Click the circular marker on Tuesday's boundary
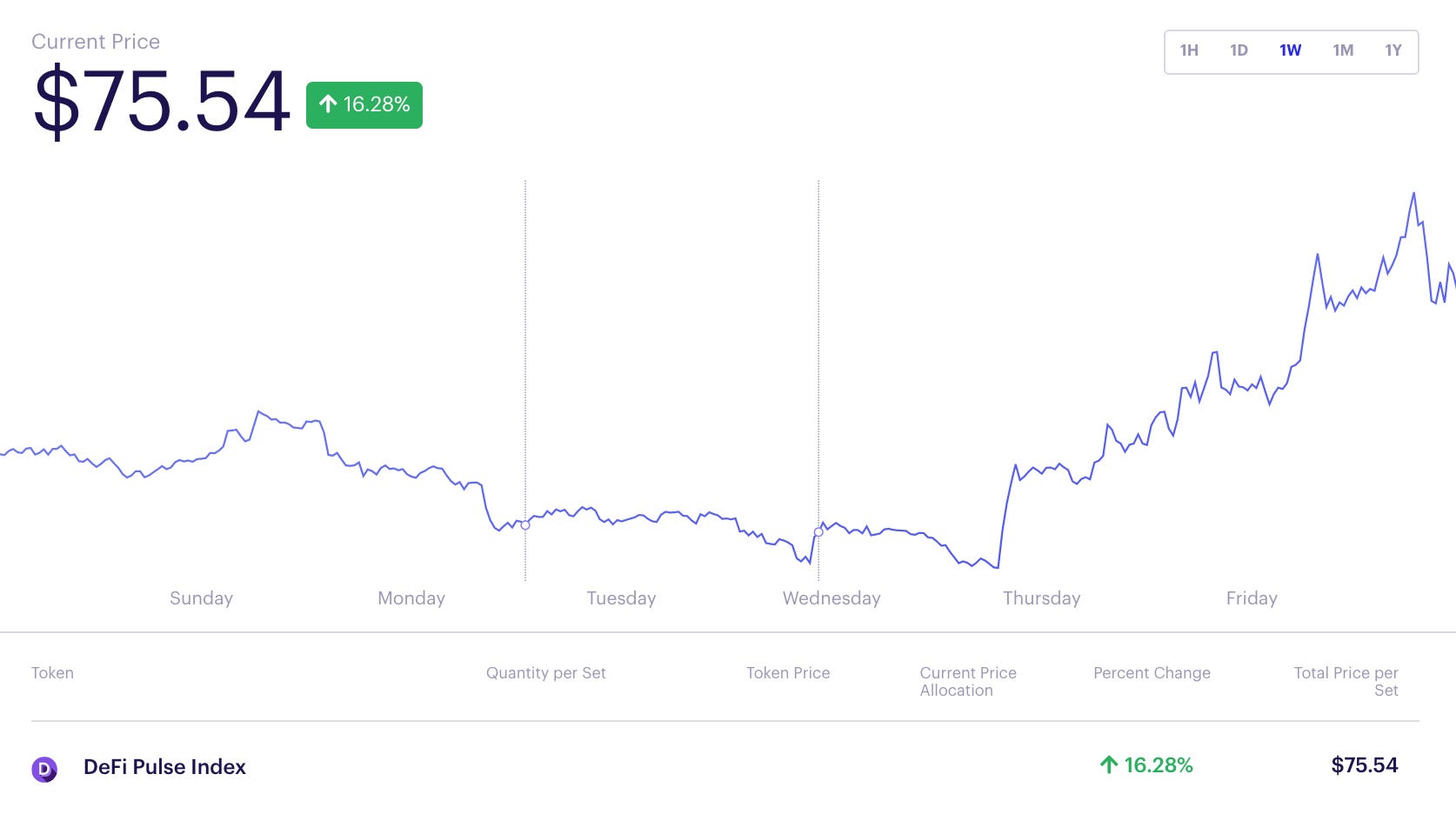This screenshot has width=1456, height=821. point(525,525)
